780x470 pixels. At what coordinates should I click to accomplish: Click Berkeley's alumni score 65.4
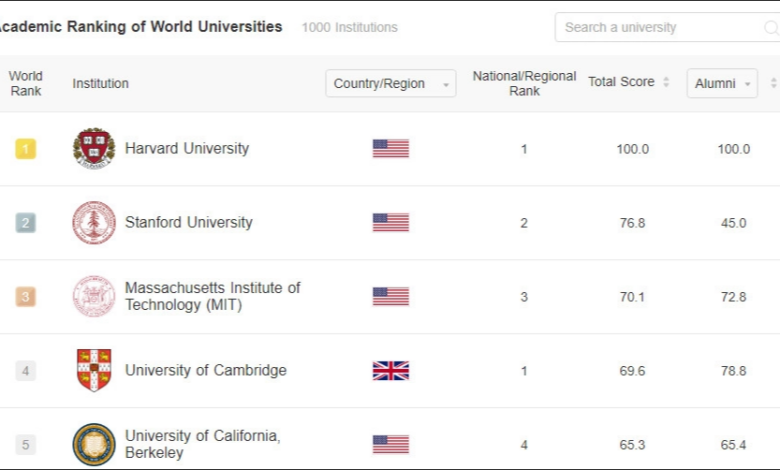734,445
